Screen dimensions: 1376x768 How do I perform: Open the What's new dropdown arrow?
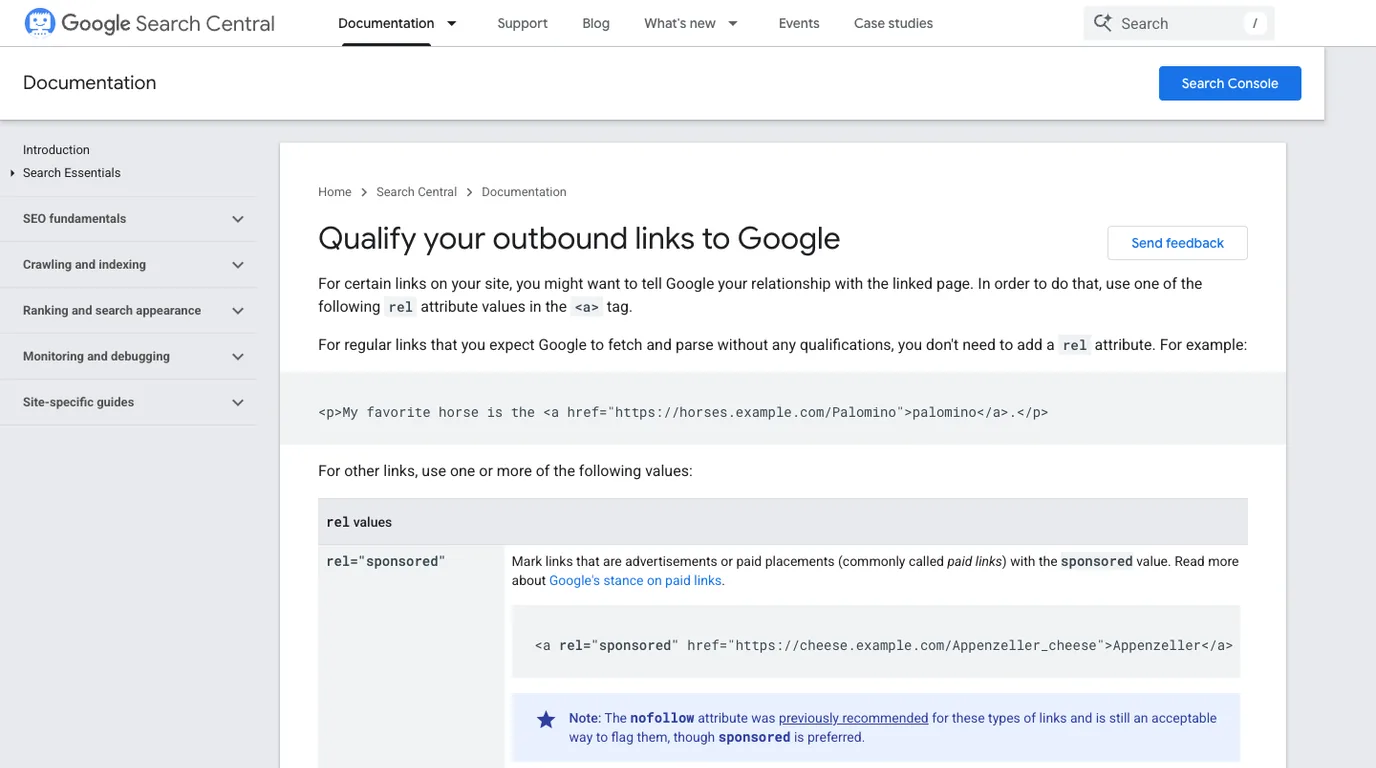(733, 23)
